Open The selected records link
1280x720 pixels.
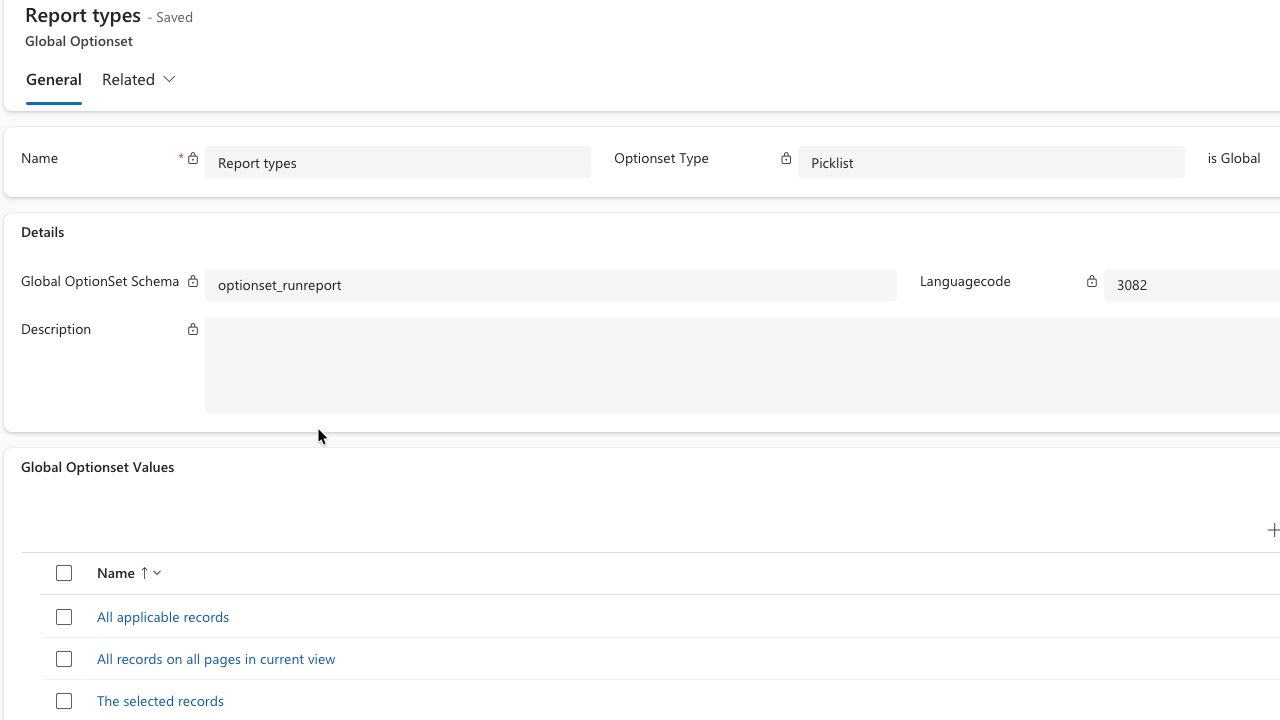click(x=160, y=701)
